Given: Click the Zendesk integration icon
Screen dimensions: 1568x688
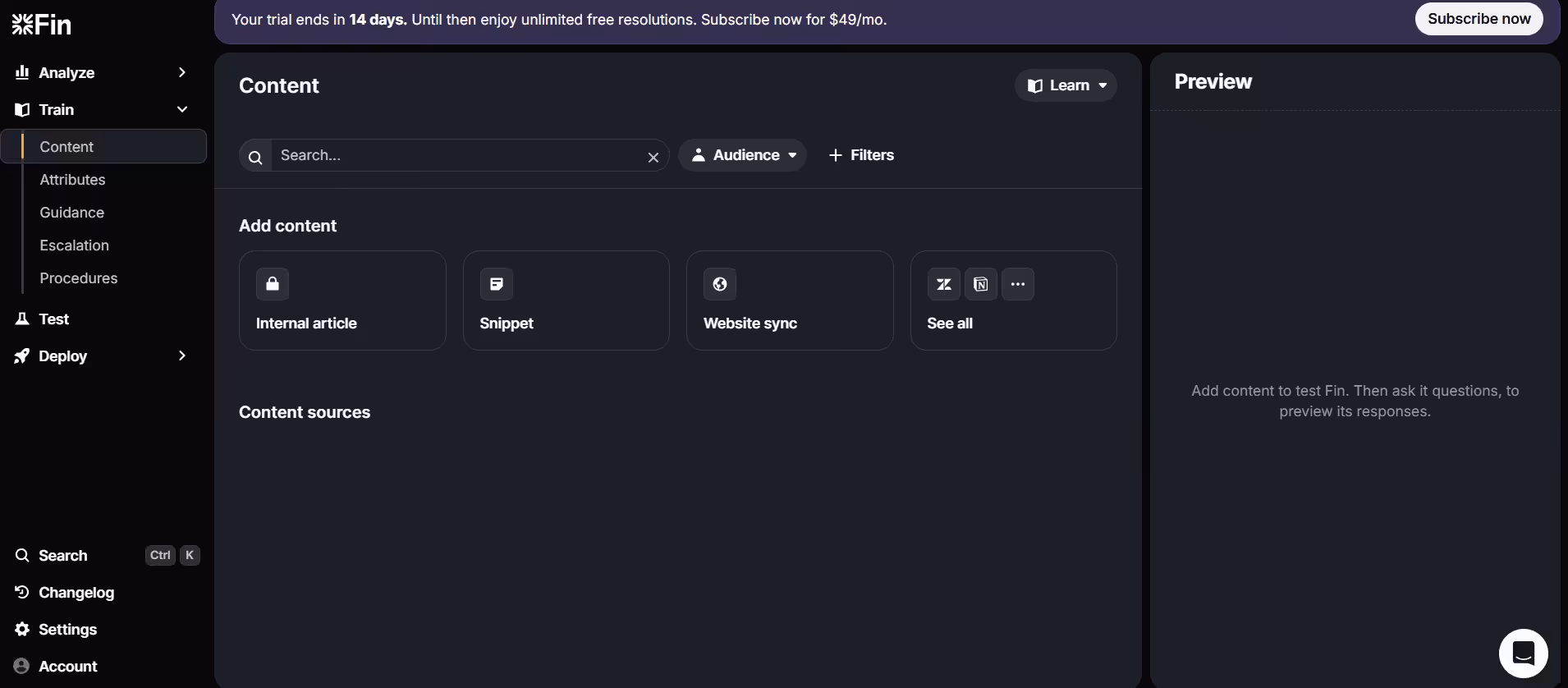Looking at the screenshot, I should click(944, 284).
